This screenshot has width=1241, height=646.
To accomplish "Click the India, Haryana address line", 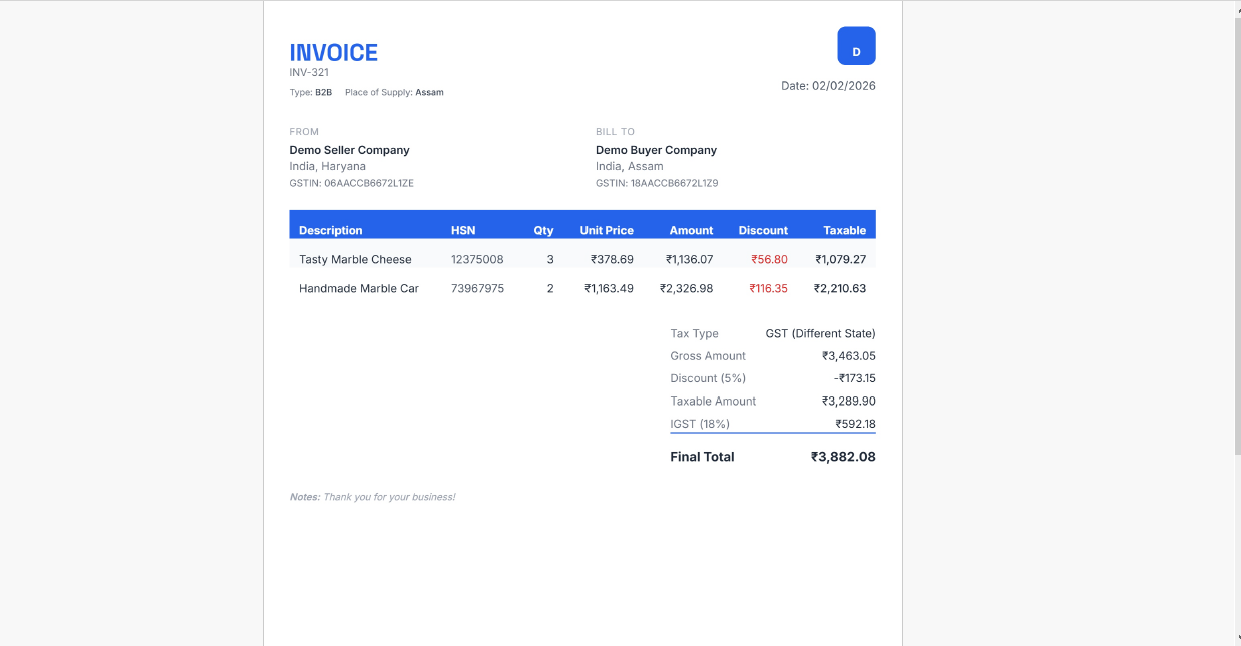I will coord(328,166).
